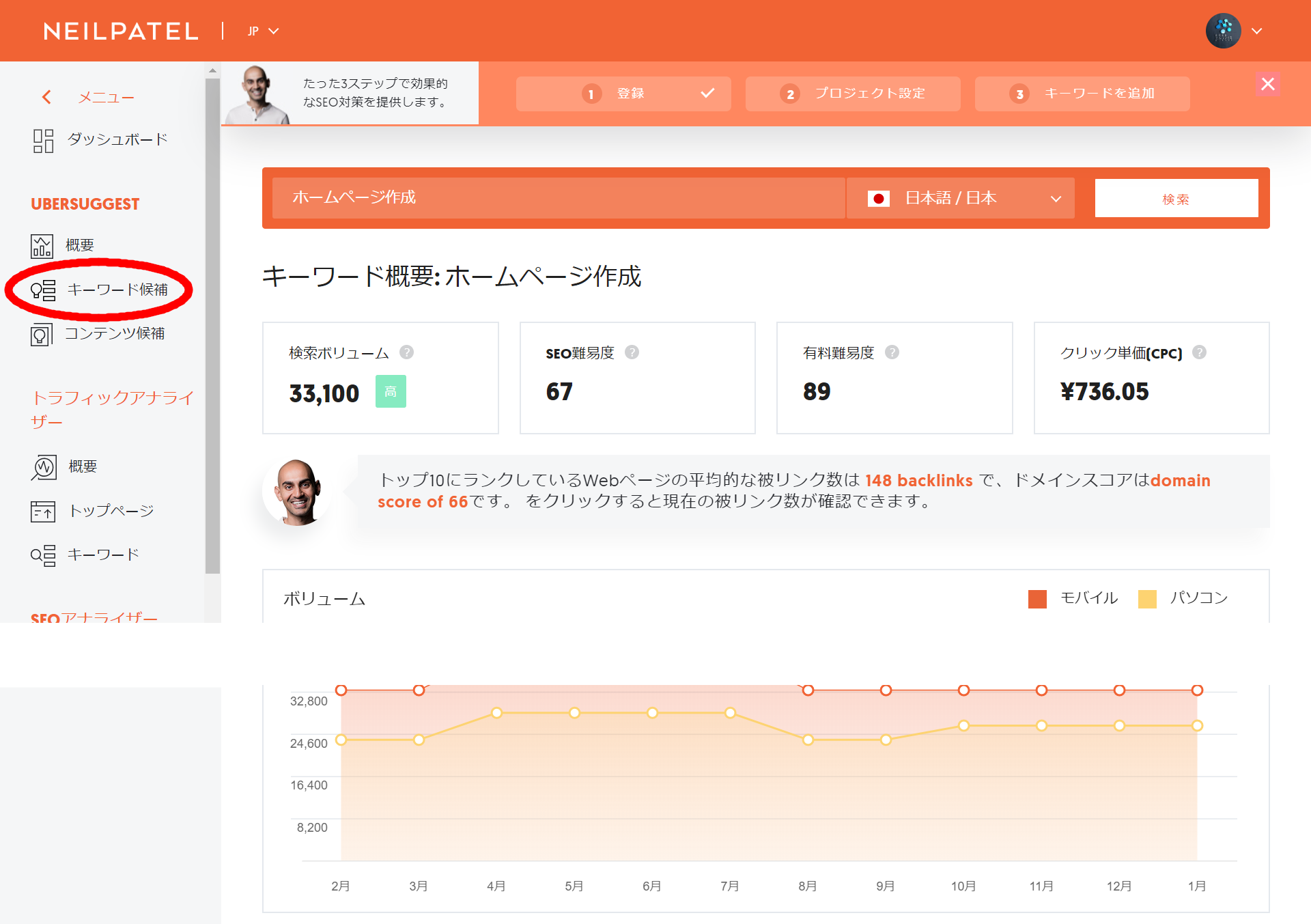Click the sidebar scroll up arrow
Image resolution: width=1311 pixels, height=924 pixels.
click(212, 70)
